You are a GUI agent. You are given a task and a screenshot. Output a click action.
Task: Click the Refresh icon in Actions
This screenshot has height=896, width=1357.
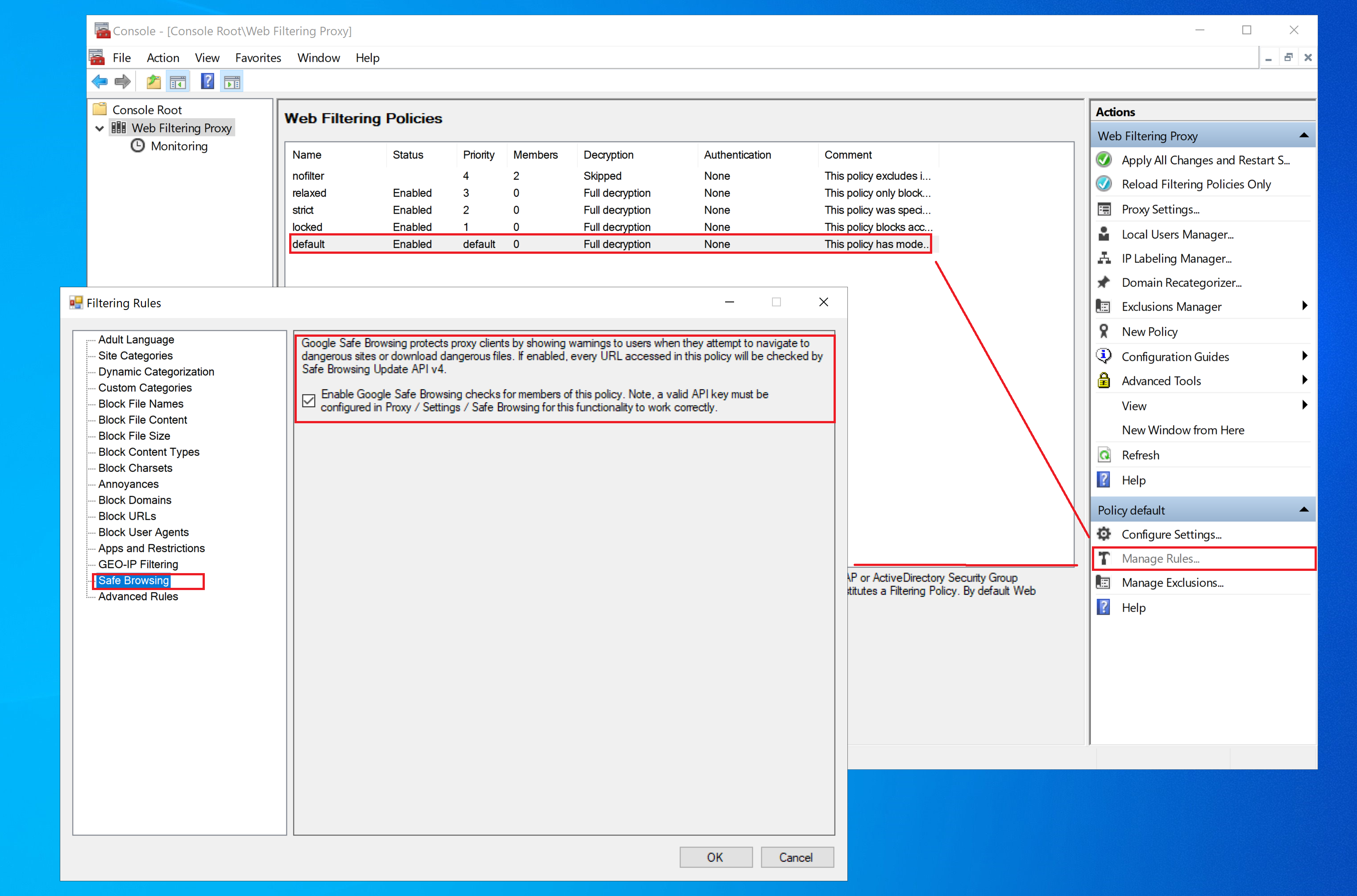[x=1104, y=455]
